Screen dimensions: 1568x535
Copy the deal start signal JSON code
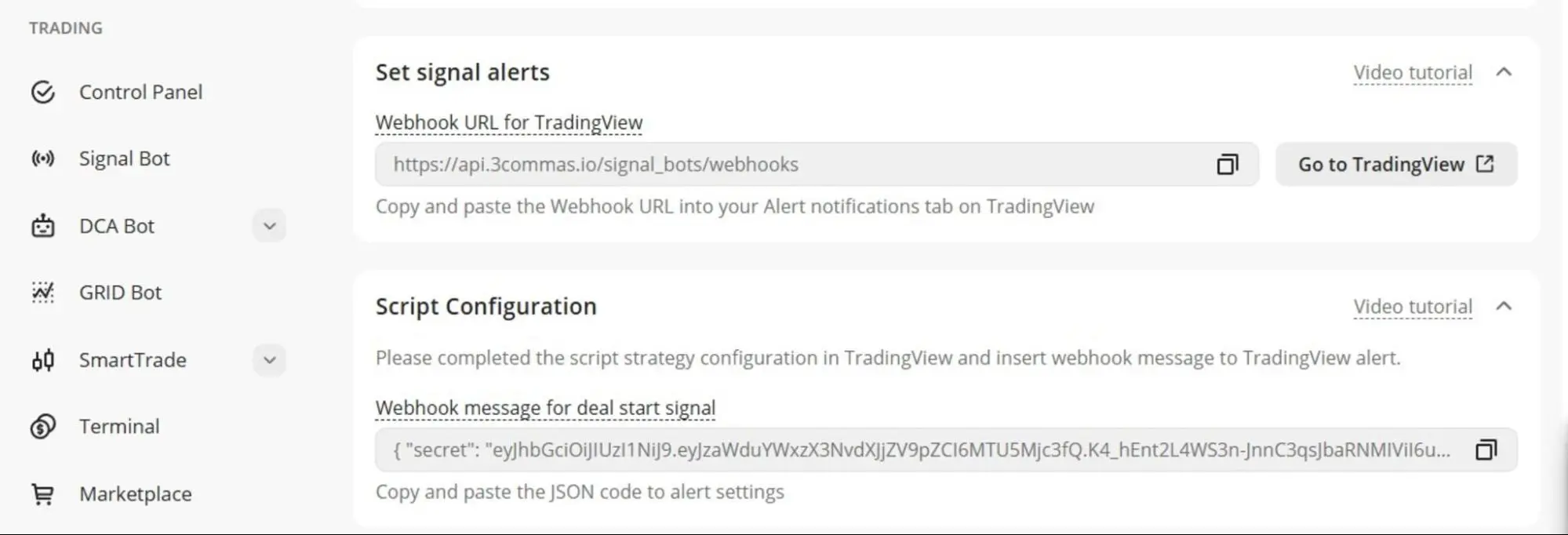pyautogui.click(x=1485, y=451)
